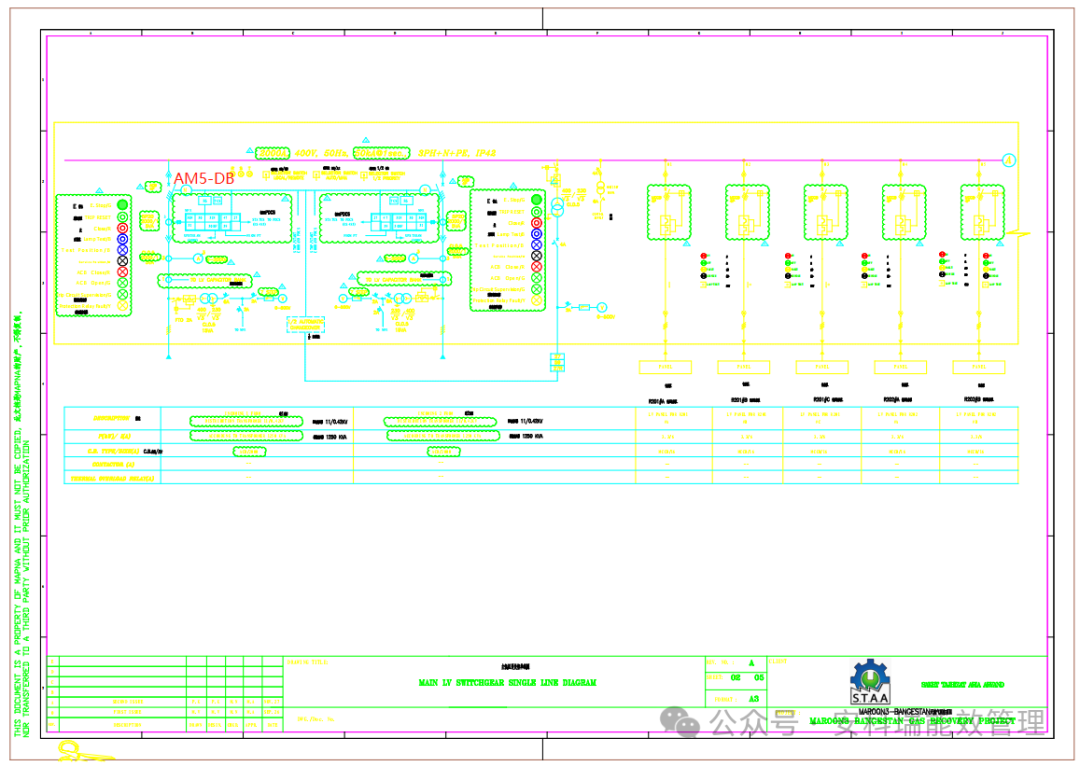Click the yellow Protection Relay Fault lamp, right panel
Image resolution: width=1080 pixels, height=766 pixels.
coord(537,300)
